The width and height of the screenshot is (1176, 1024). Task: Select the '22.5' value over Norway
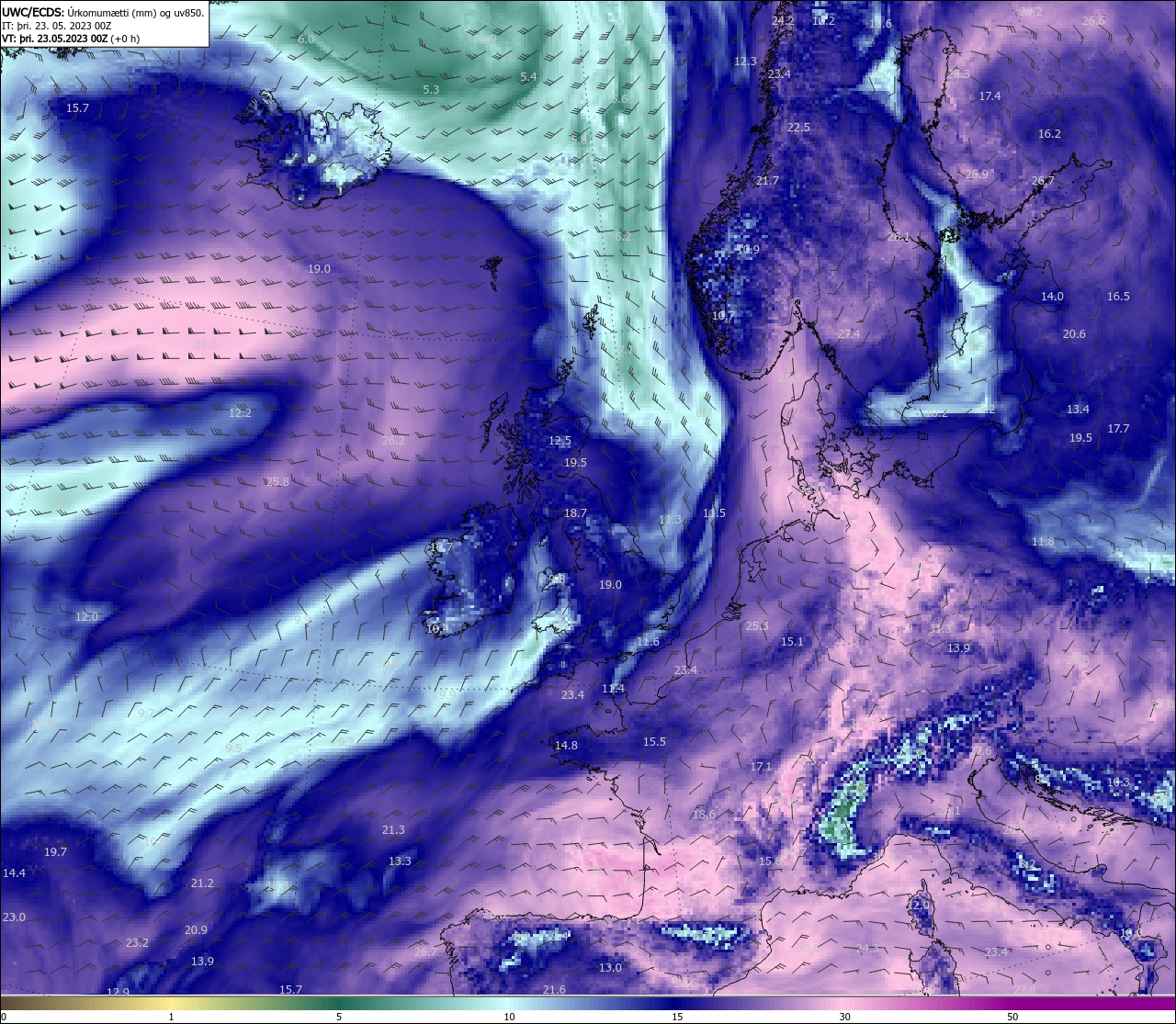tap(798, 128)
